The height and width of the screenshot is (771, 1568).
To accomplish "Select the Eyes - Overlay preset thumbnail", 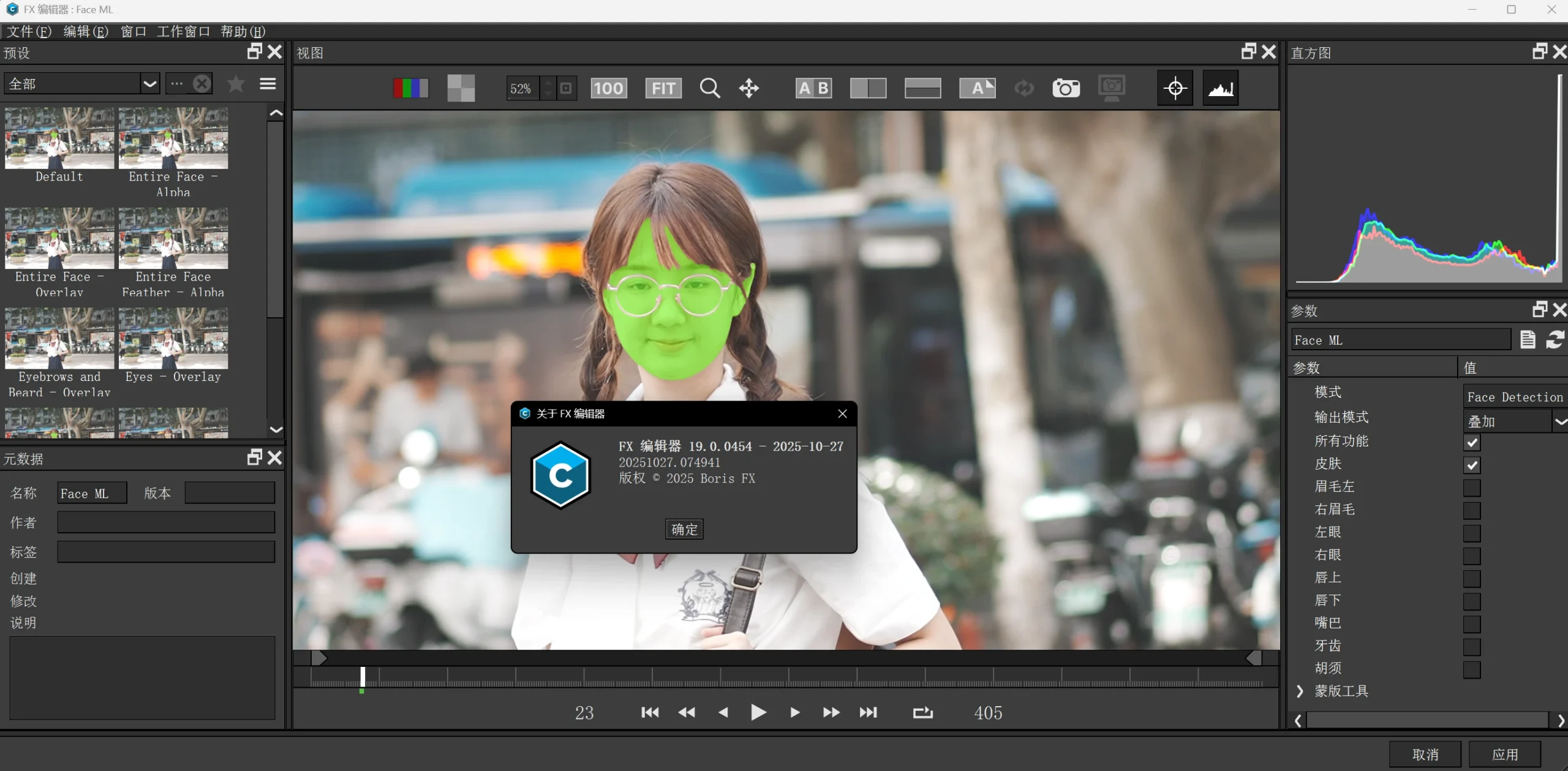I will [x=173, y=339].
